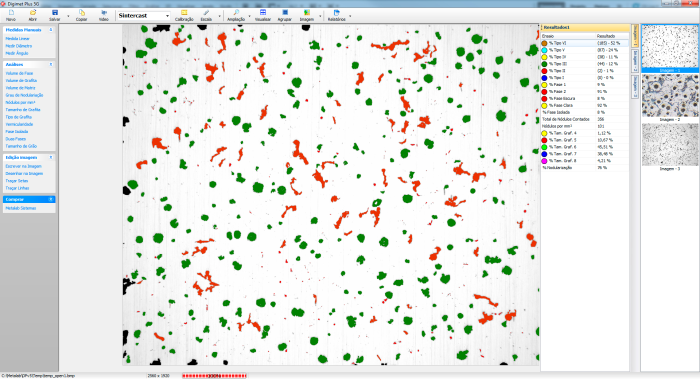700x379 pixels.
Task: Click the Medida Linear link
Action: click(x=17, y=39)
